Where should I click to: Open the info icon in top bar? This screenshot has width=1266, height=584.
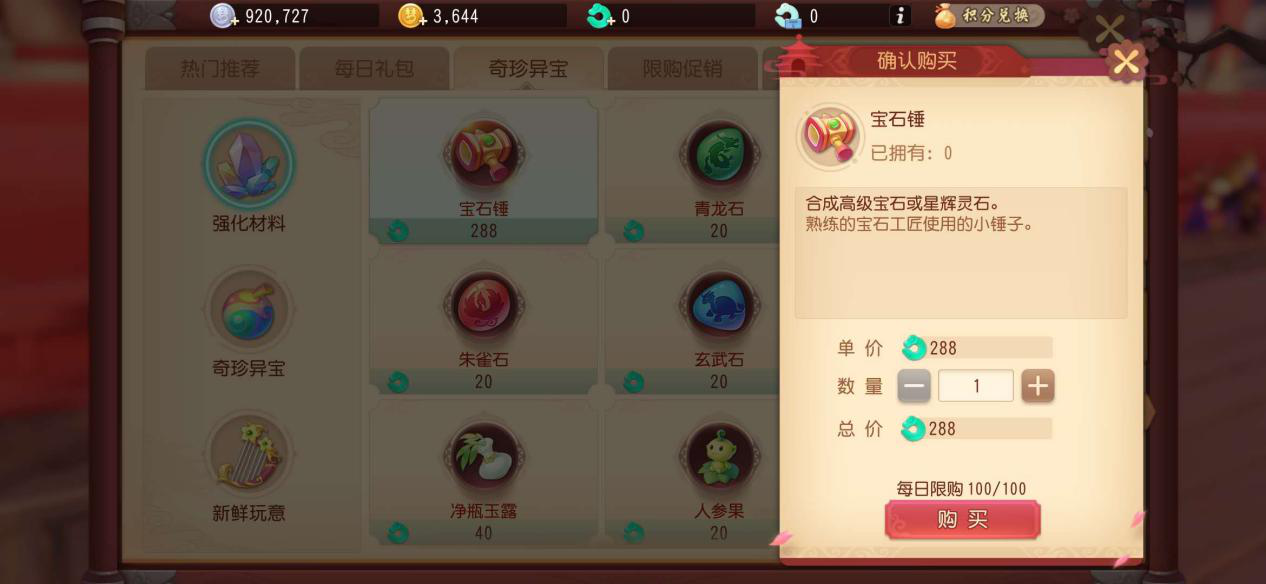pos(900,16)
